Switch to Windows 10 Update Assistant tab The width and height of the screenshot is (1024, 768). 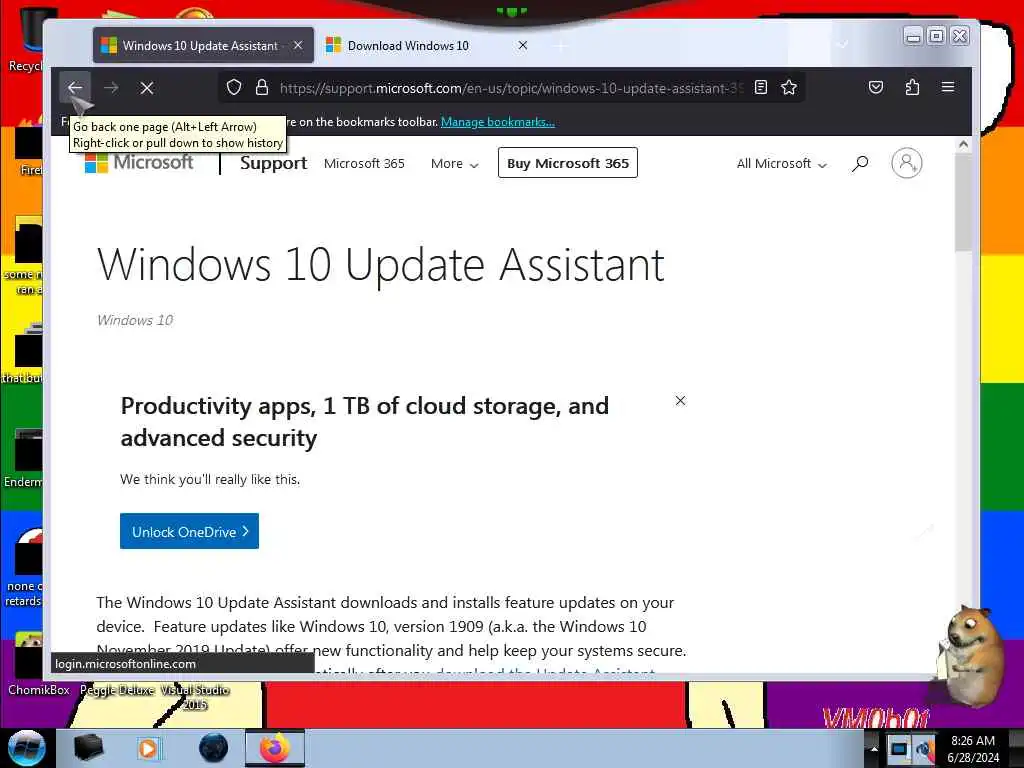click(x=202, y=46)
